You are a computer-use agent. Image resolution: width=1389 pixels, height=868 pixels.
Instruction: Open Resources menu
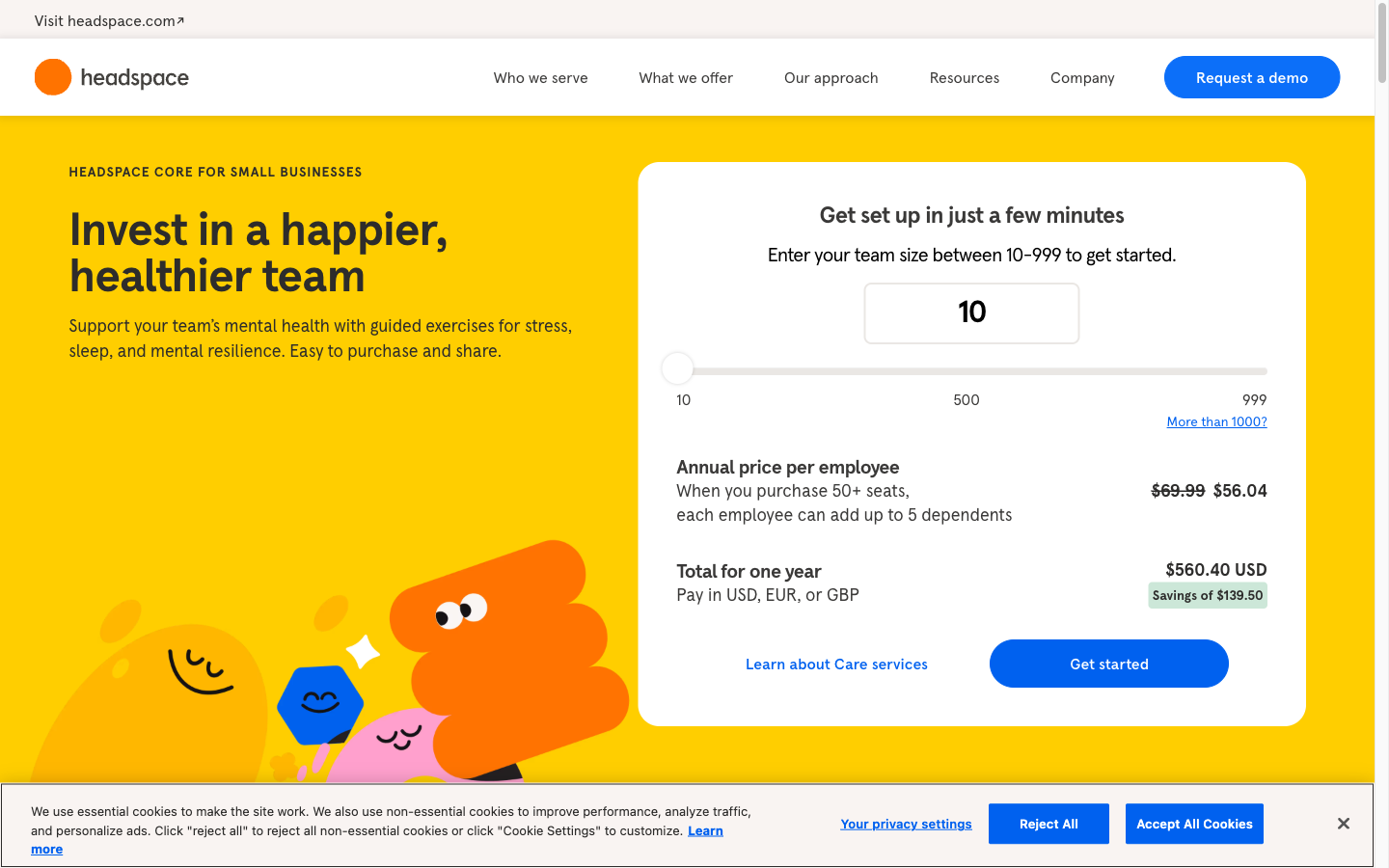coord(965,78)
